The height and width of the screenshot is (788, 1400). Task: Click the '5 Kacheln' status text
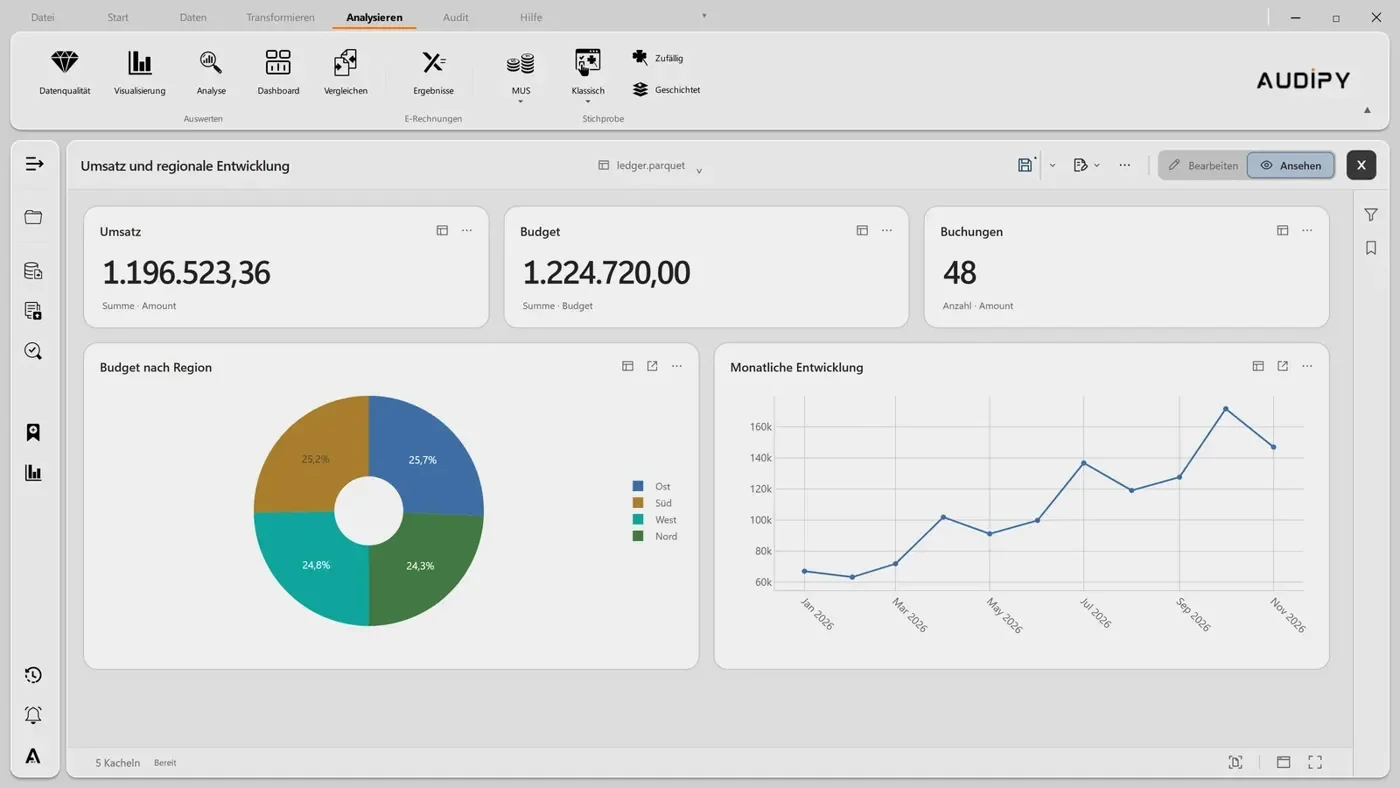(x=118, y=763)
